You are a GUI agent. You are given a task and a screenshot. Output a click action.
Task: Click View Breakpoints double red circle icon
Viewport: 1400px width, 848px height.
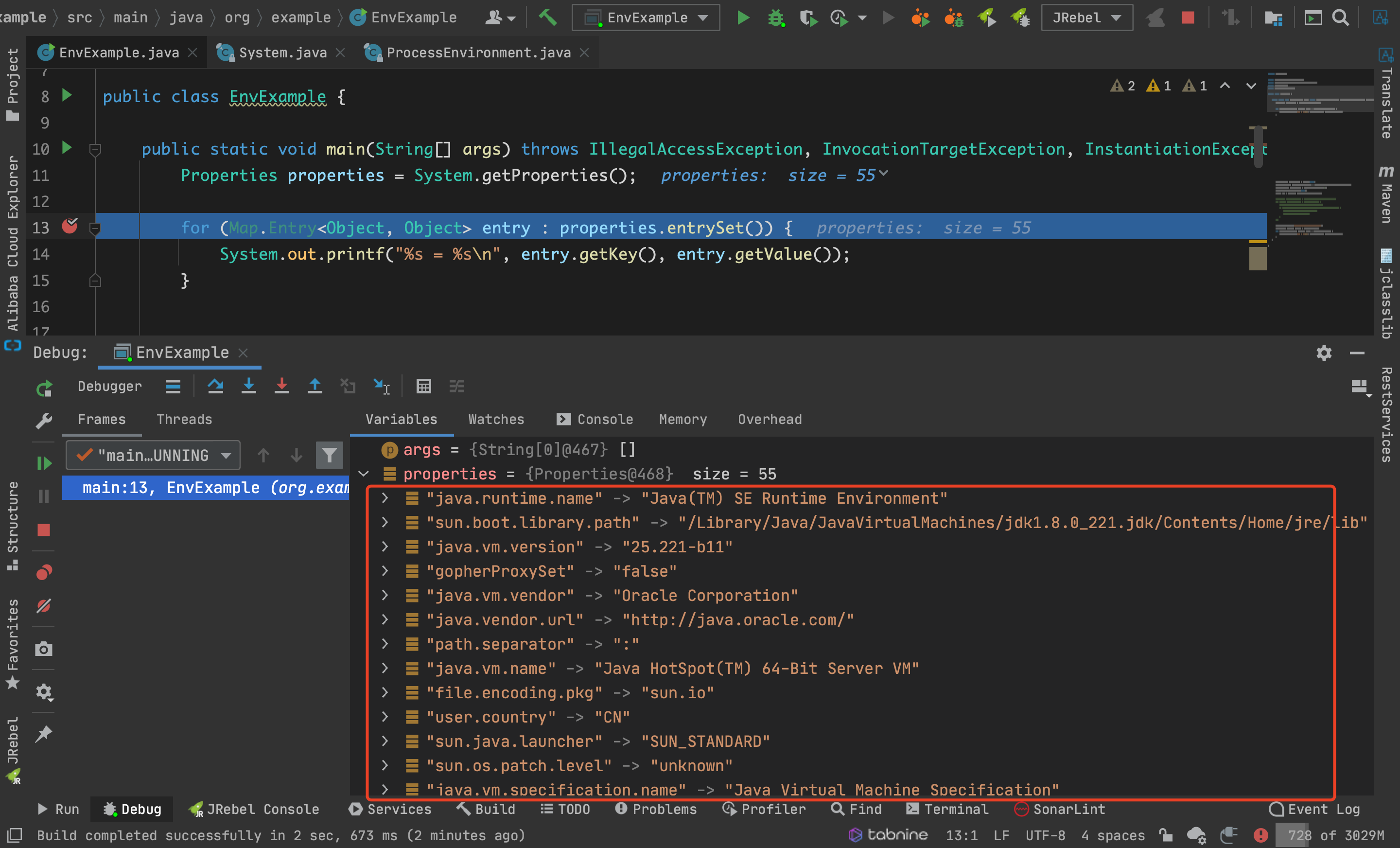pyautogui.click(x=44, y=572)
